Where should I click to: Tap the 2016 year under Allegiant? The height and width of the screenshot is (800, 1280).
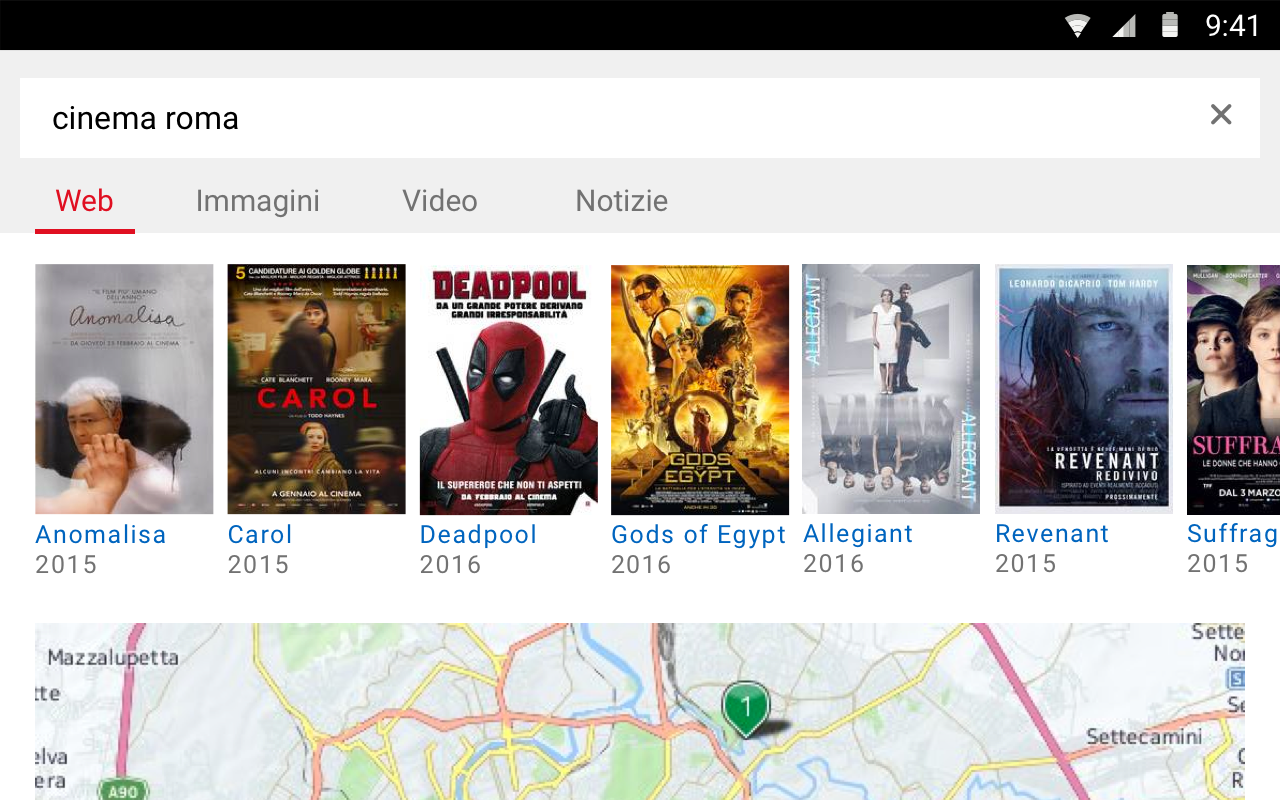click(834, 564)
